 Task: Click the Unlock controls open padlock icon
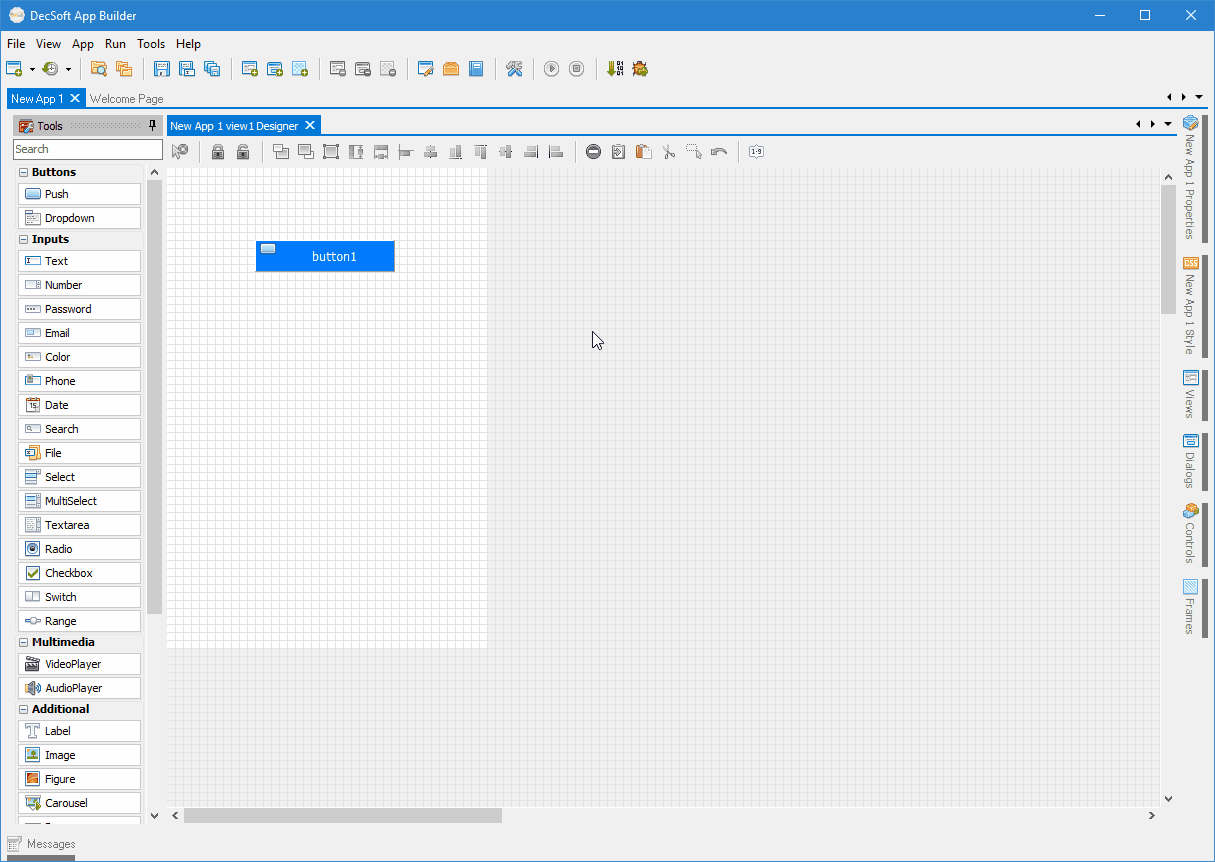click(243, 152)
